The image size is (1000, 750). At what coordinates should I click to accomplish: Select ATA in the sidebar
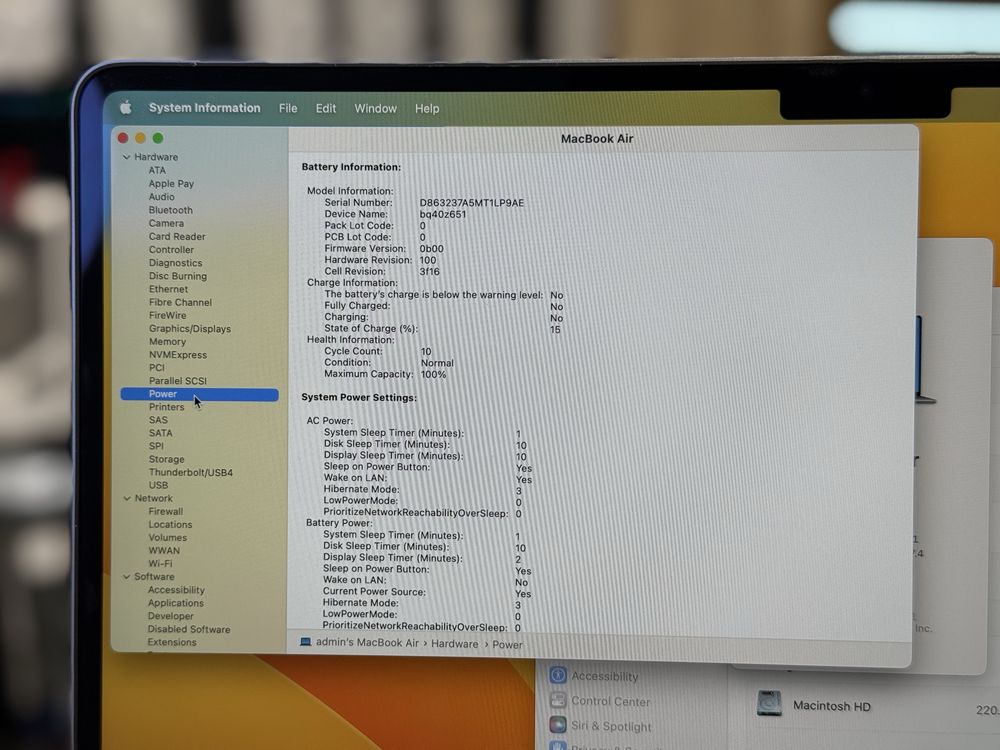157,170
